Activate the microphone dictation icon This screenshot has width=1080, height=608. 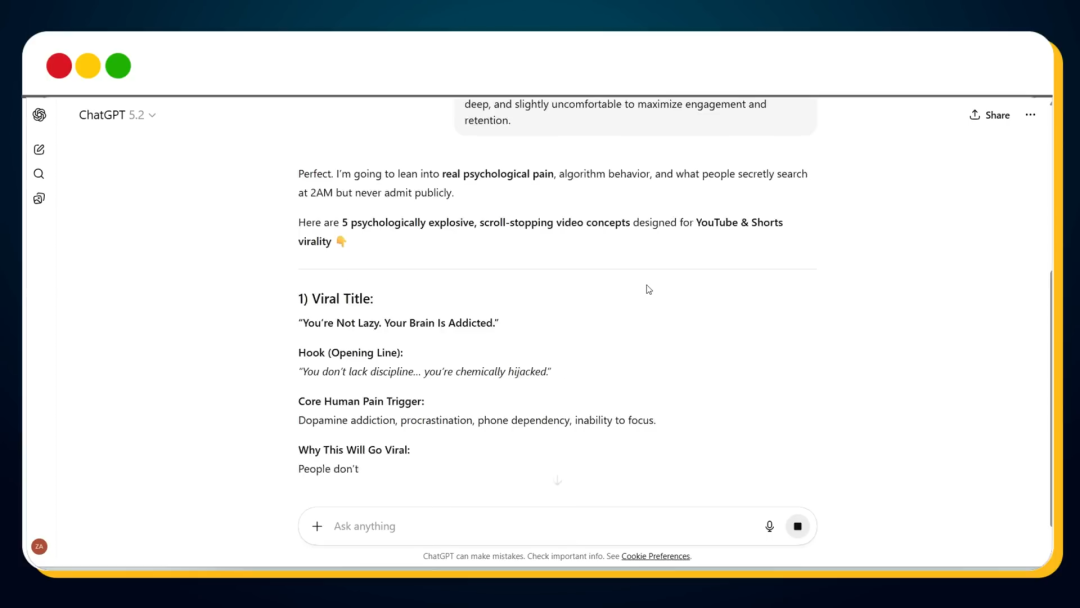pyautogui.click(x=769, y=526)
